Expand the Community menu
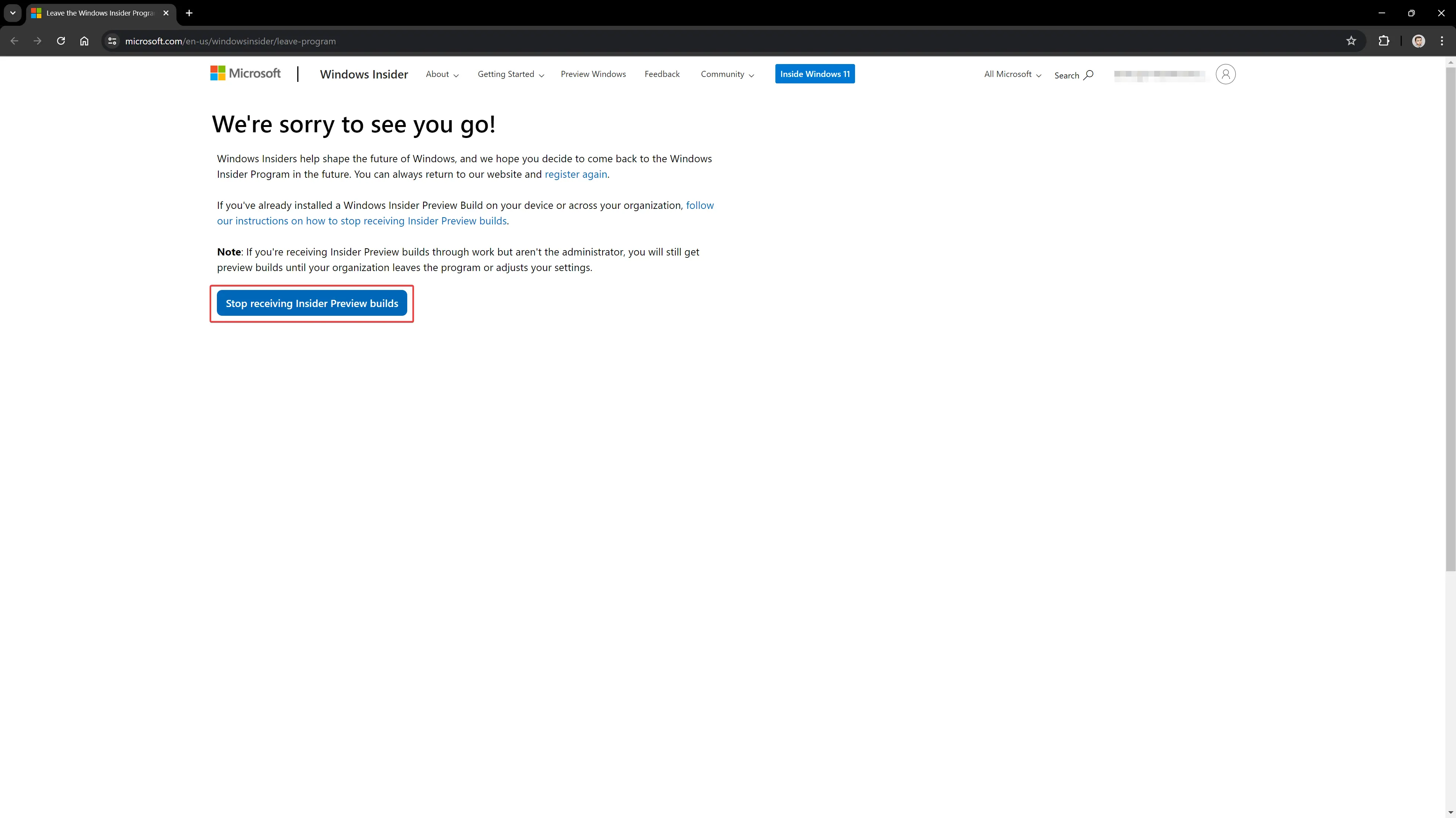The width and height of the screenshot is (1456, 818). (x=728, y=74)
